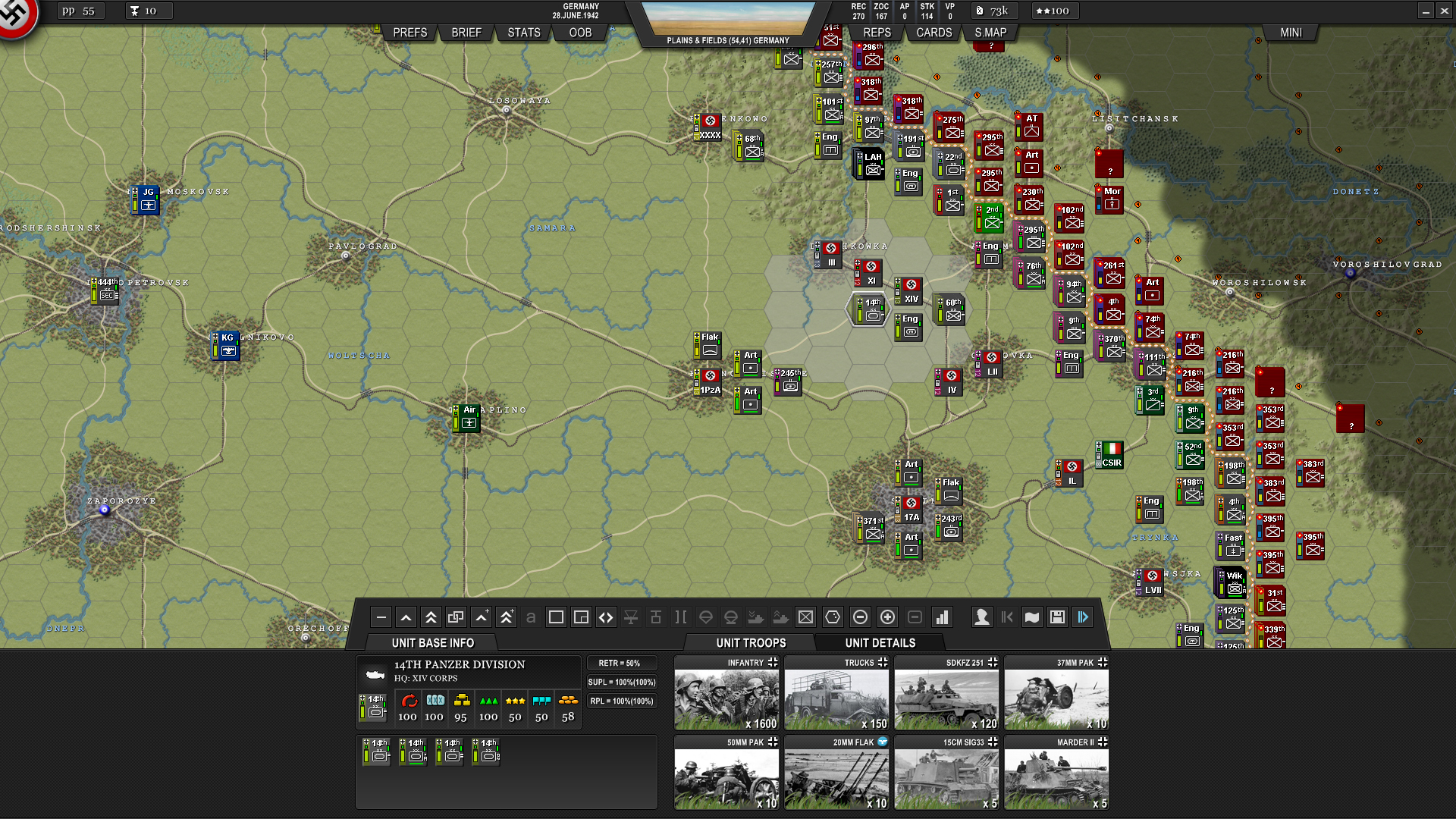Select the green 2nd unit counter
This screenshot has height=819, width=1456.
(x=990, y=218)
